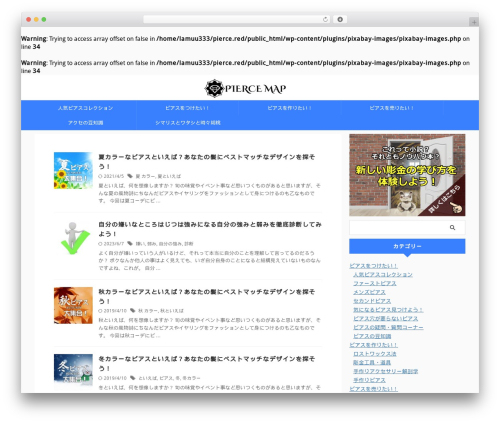Click the 夏 カラー tag under summer post

145,176
